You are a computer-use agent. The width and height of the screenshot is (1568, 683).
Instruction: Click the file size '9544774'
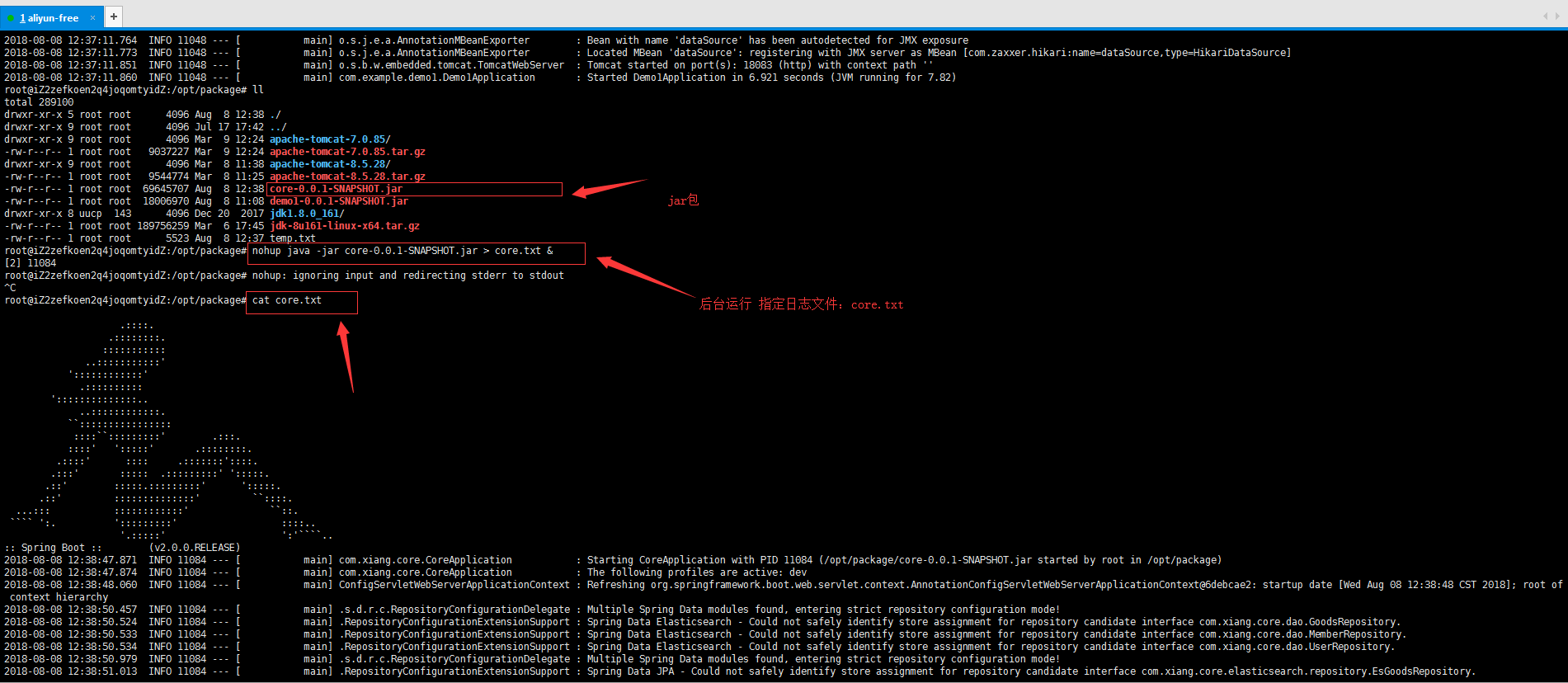click(x=168, y=177)
